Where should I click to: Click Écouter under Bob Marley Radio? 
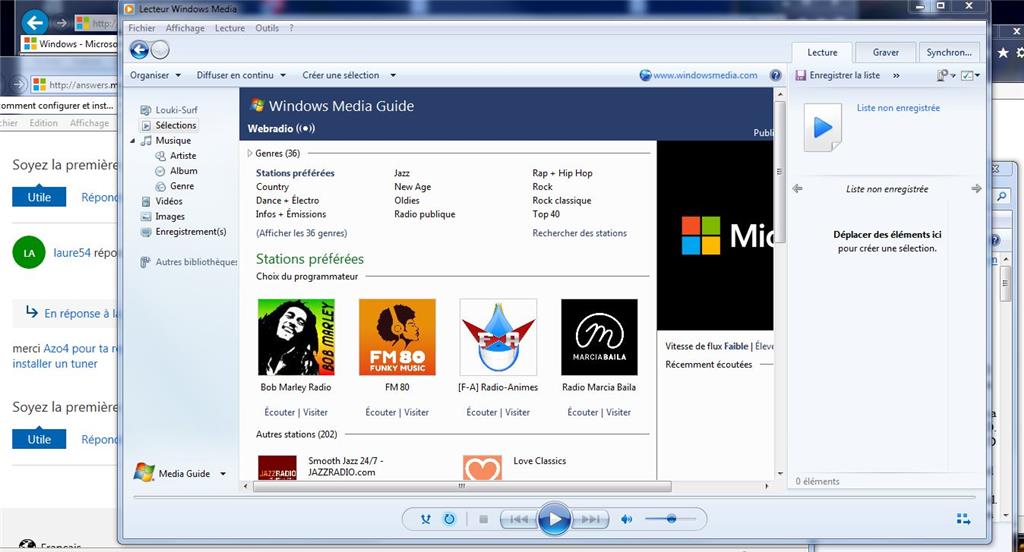[x=280, y=412]
